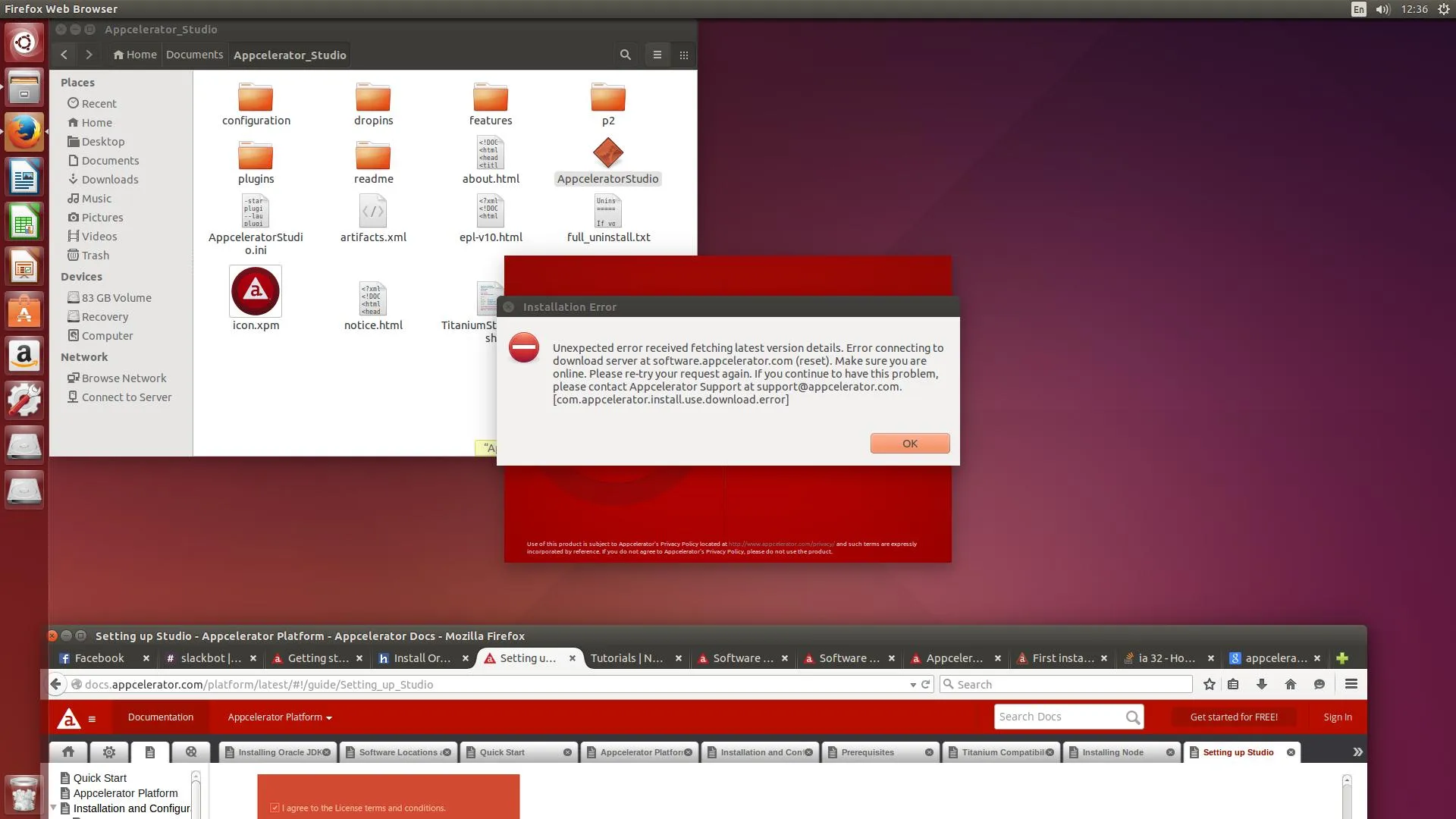Screen dimensions: 1456x819
Task: Collapse Installation and Configuration tree node
Action: click(54, 808)
